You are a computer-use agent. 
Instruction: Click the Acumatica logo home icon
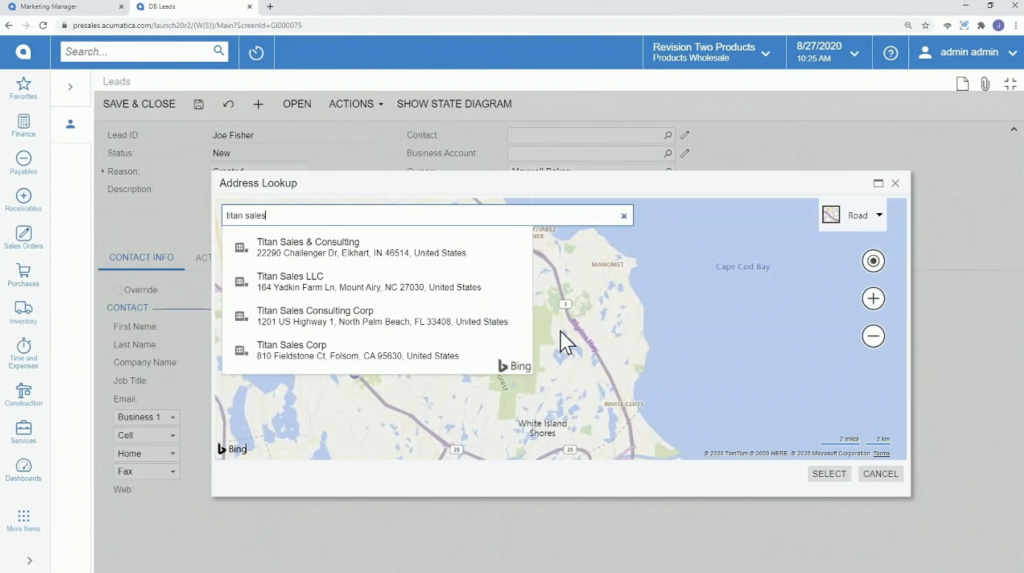24,52
